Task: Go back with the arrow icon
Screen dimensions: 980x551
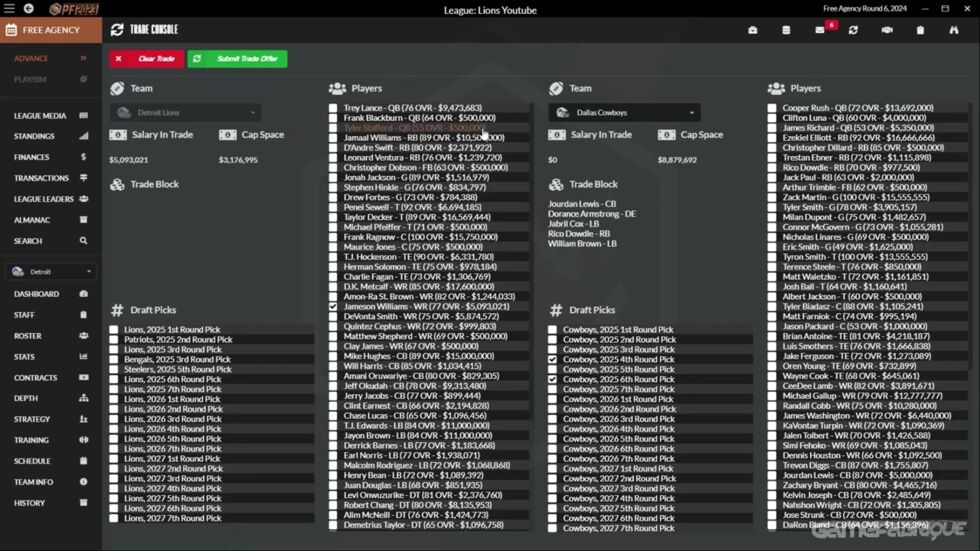Action: click(x=29, y=9)
